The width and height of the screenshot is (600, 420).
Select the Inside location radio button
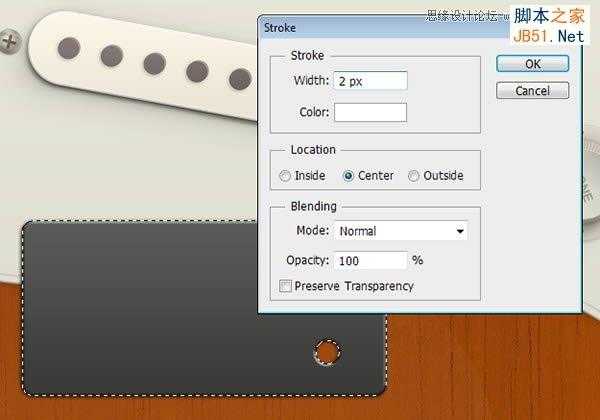(x=285, y=176)
